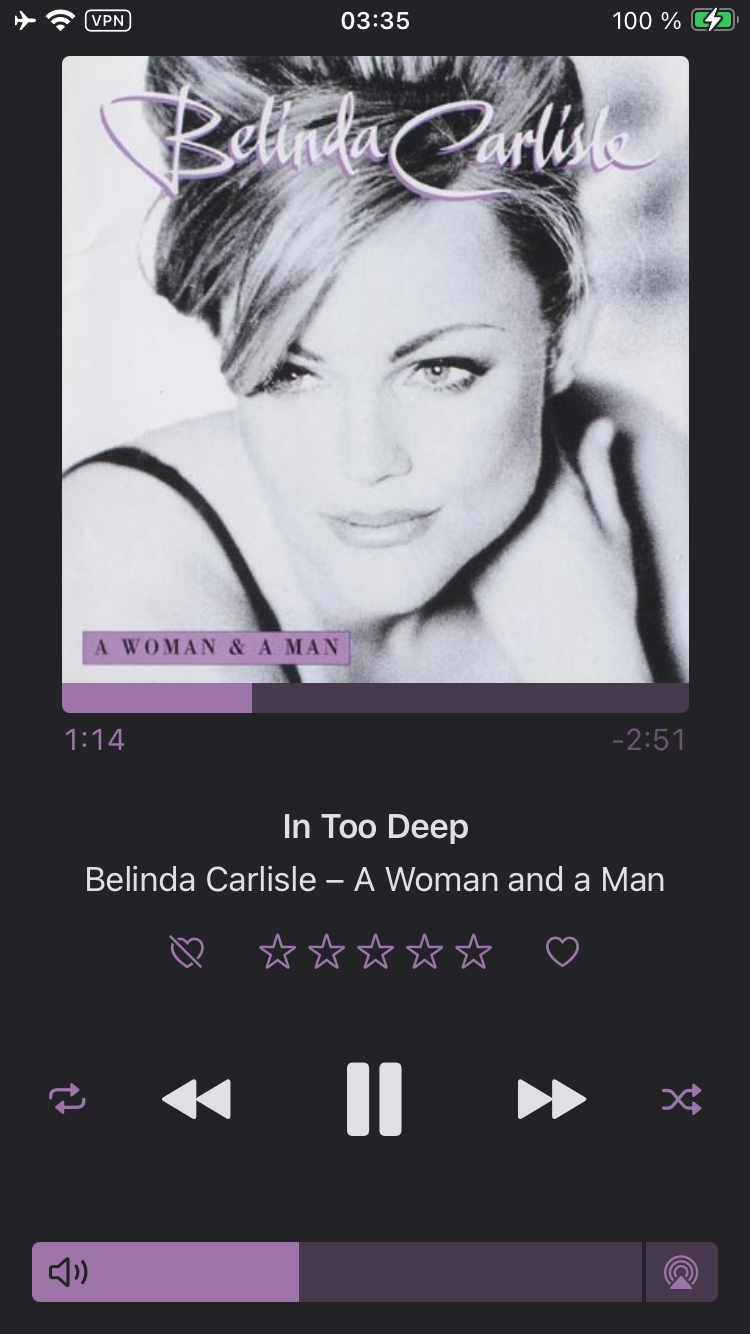Toggle remaining time display -2:51
The image size is (750, 1334).
[x=649, y=740]
